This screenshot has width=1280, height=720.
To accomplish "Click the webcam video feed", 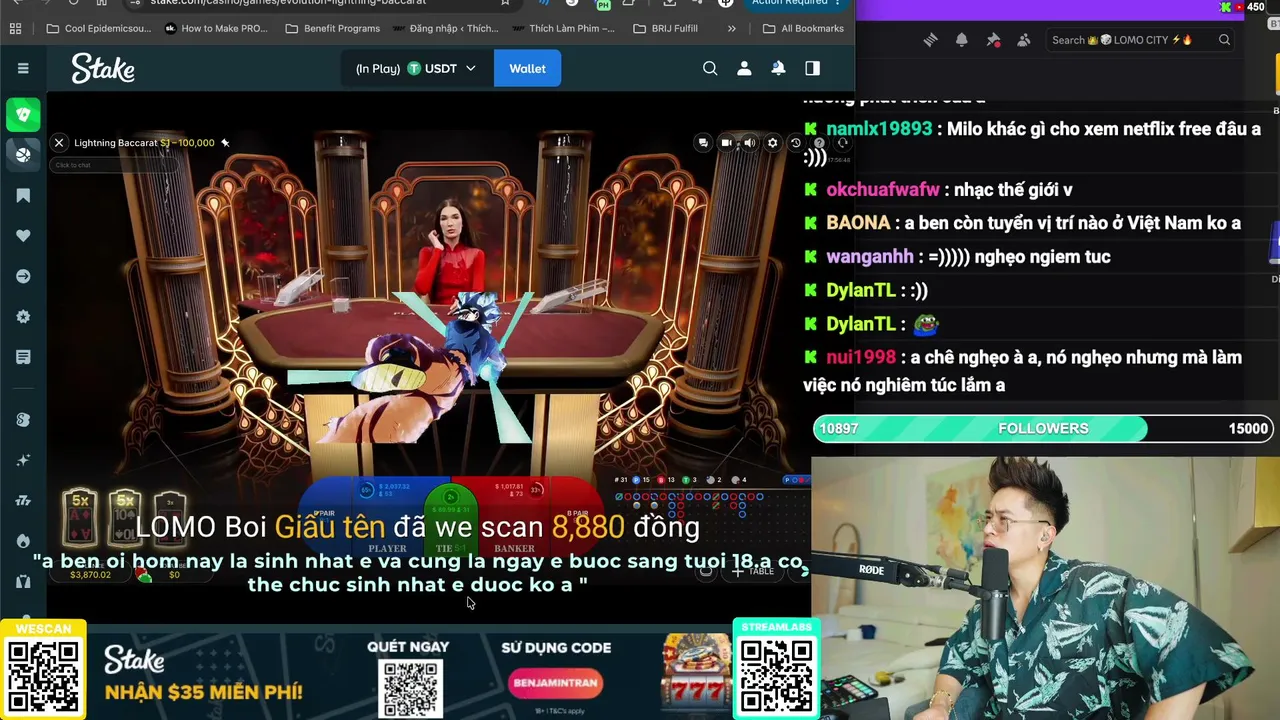I will tap(1045, 588).
